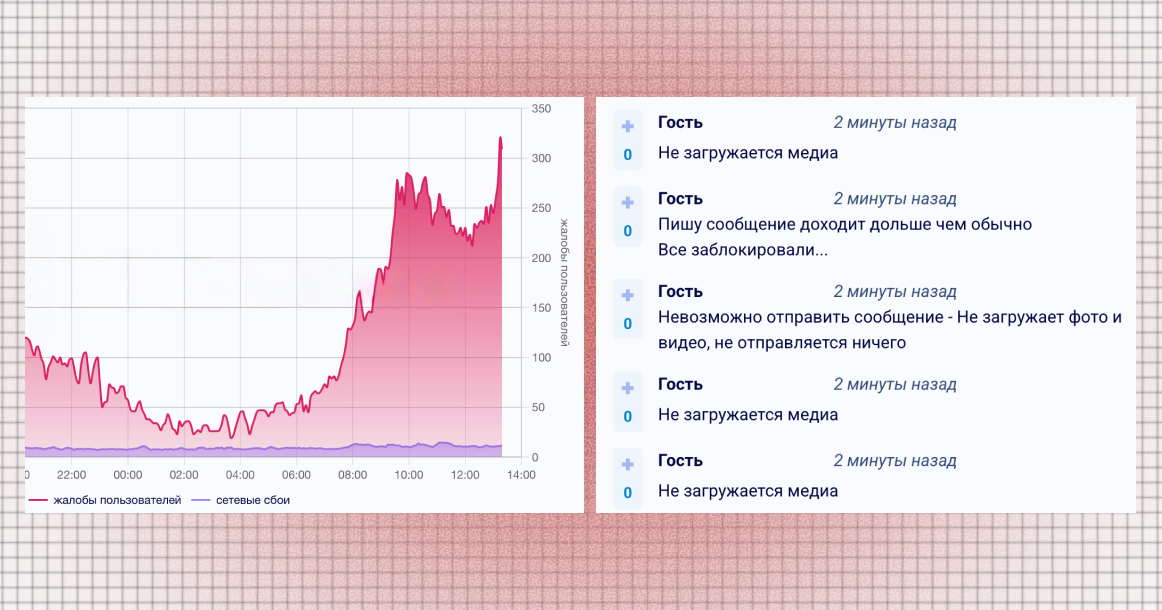Image resolution: width=1162 pixels, height=610 pixels.
Task: Upvote the bottom "Не загружается медиа" comment
Action: tap(628, 464)
